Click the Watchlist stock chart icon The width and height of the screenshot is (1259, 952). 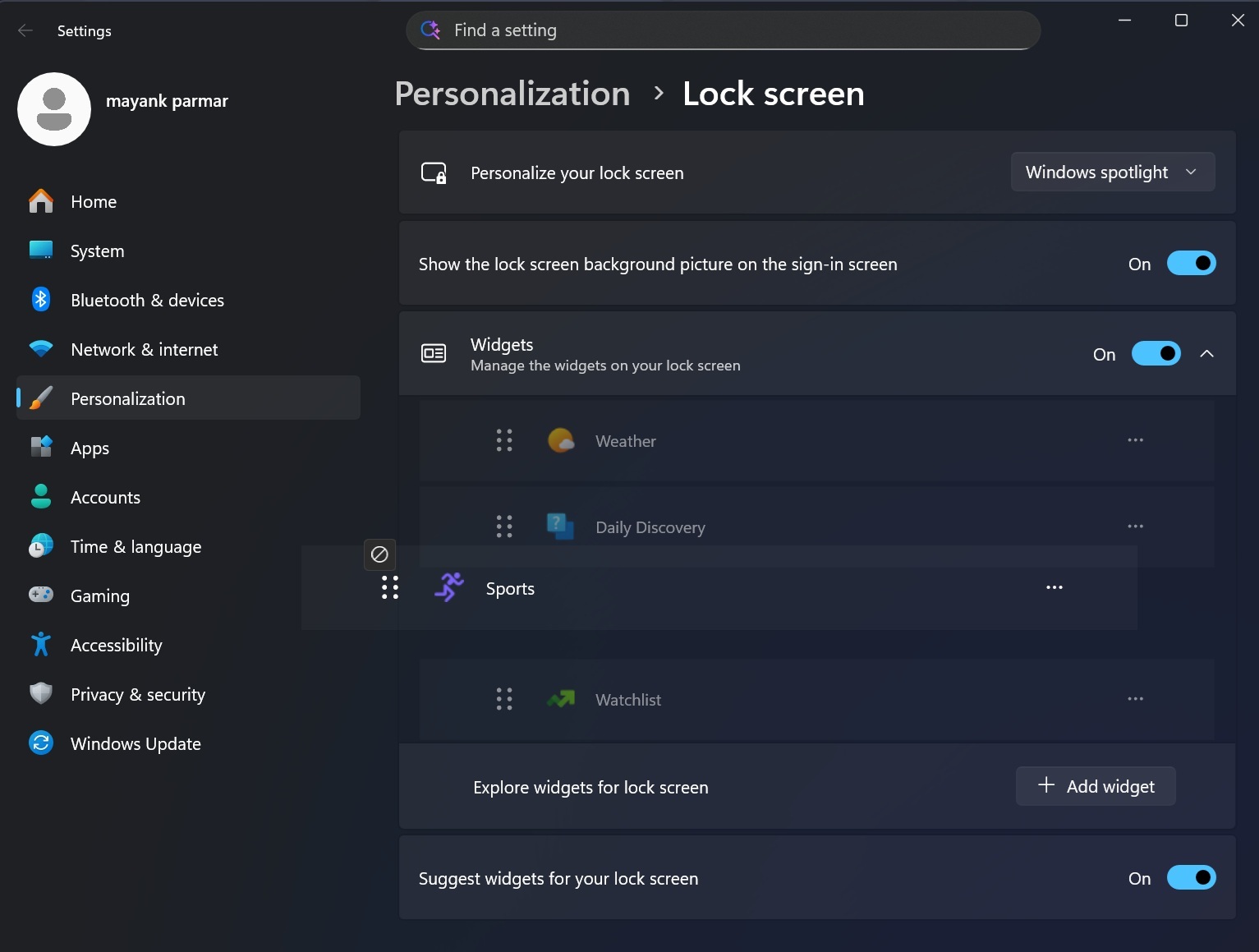(x=561, y=699)
